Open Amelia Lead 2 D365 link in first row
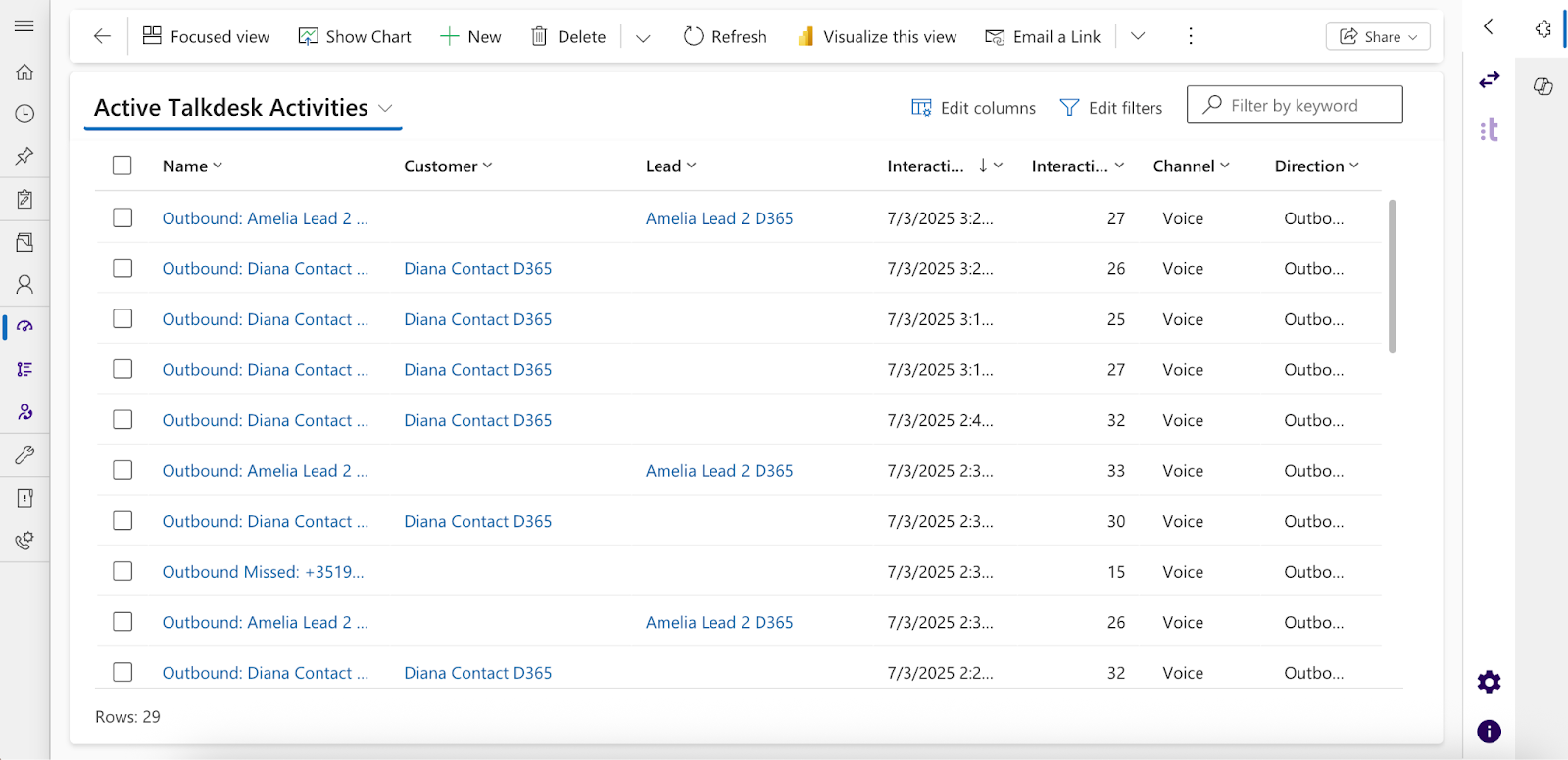Image resolution: width=1568 pixels, height=760 pixels. (719, 218)
